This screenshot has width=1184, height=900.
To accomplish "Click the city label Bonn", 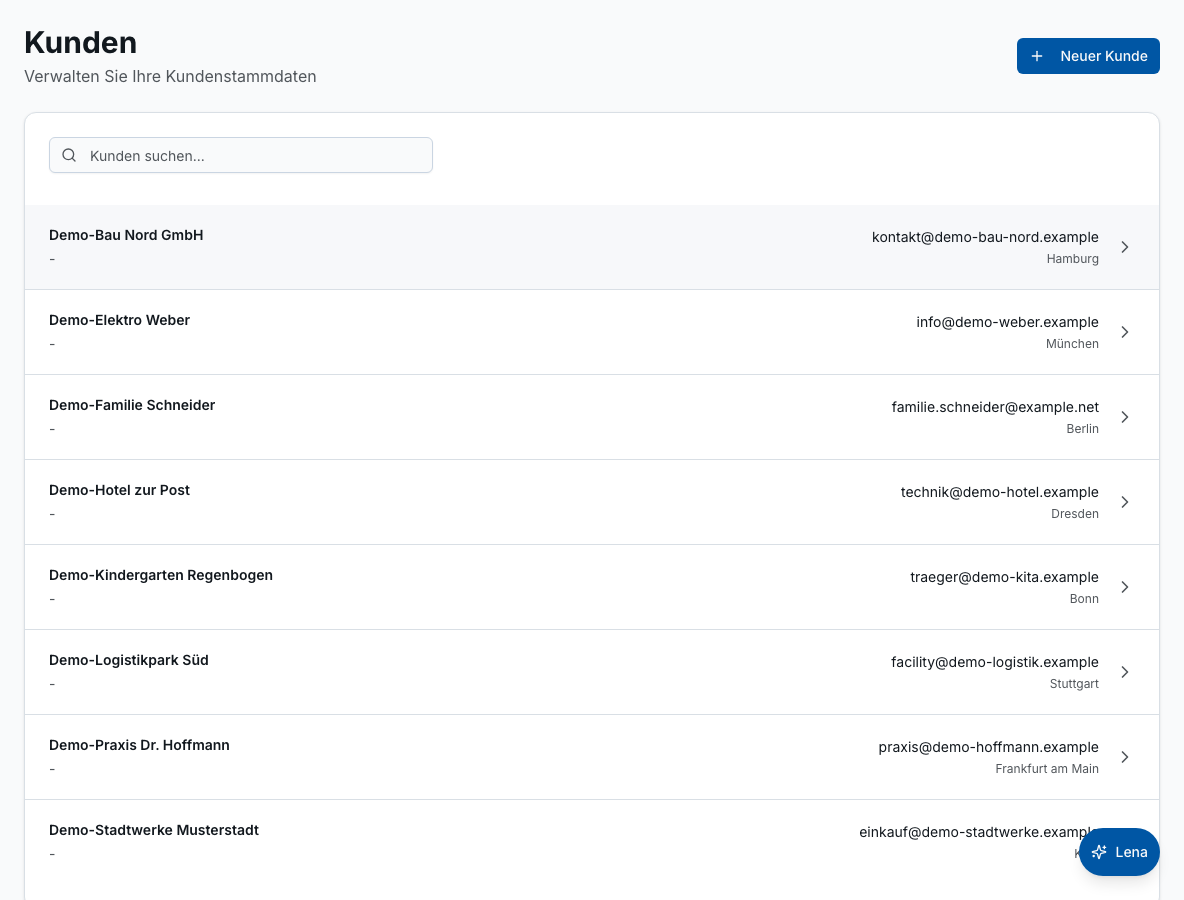I will [1084, 599].
